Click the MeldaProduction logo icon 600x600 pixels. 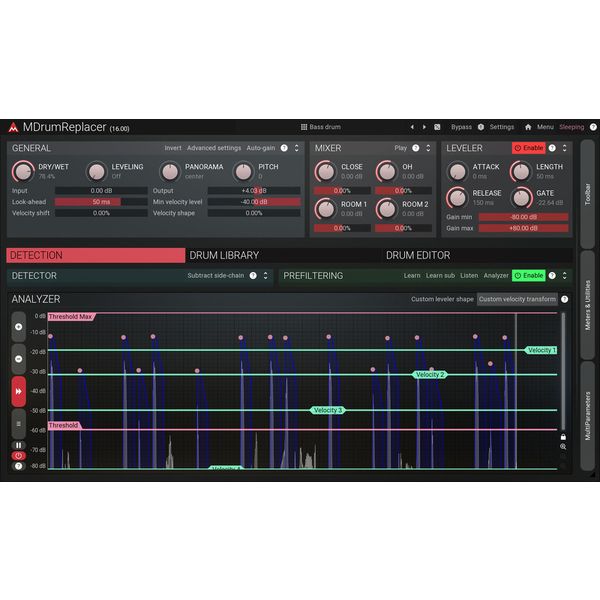coord(13,127)
